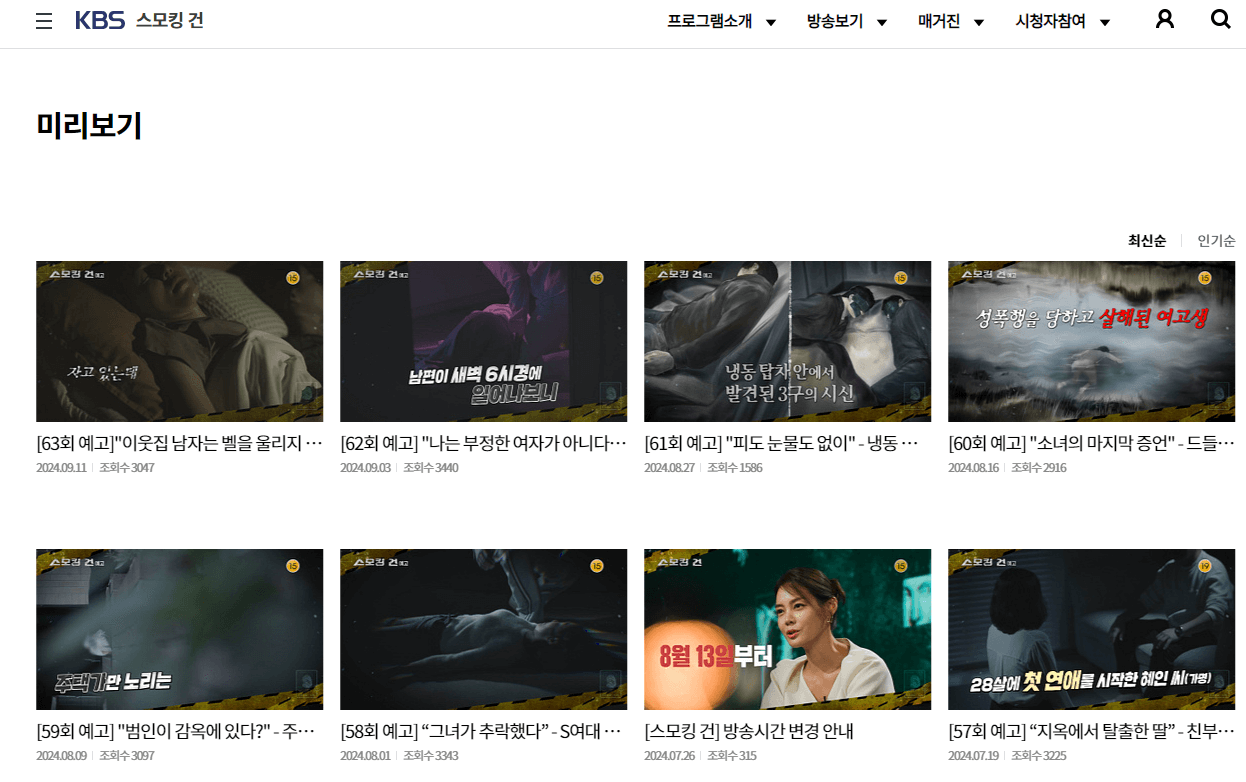
Task: Click the 15 rating badge on episode 59 thumbnail
Action: click(x=293, y=566)
